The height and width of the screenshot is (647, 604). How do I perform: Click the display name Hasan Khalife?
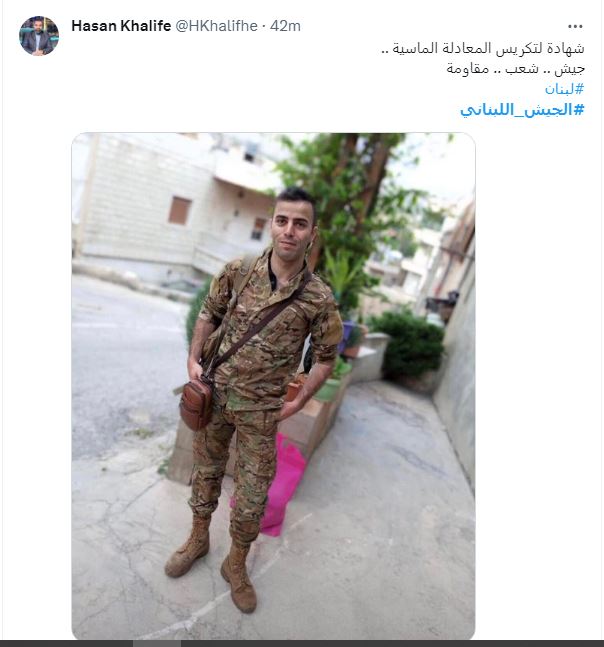121,26
